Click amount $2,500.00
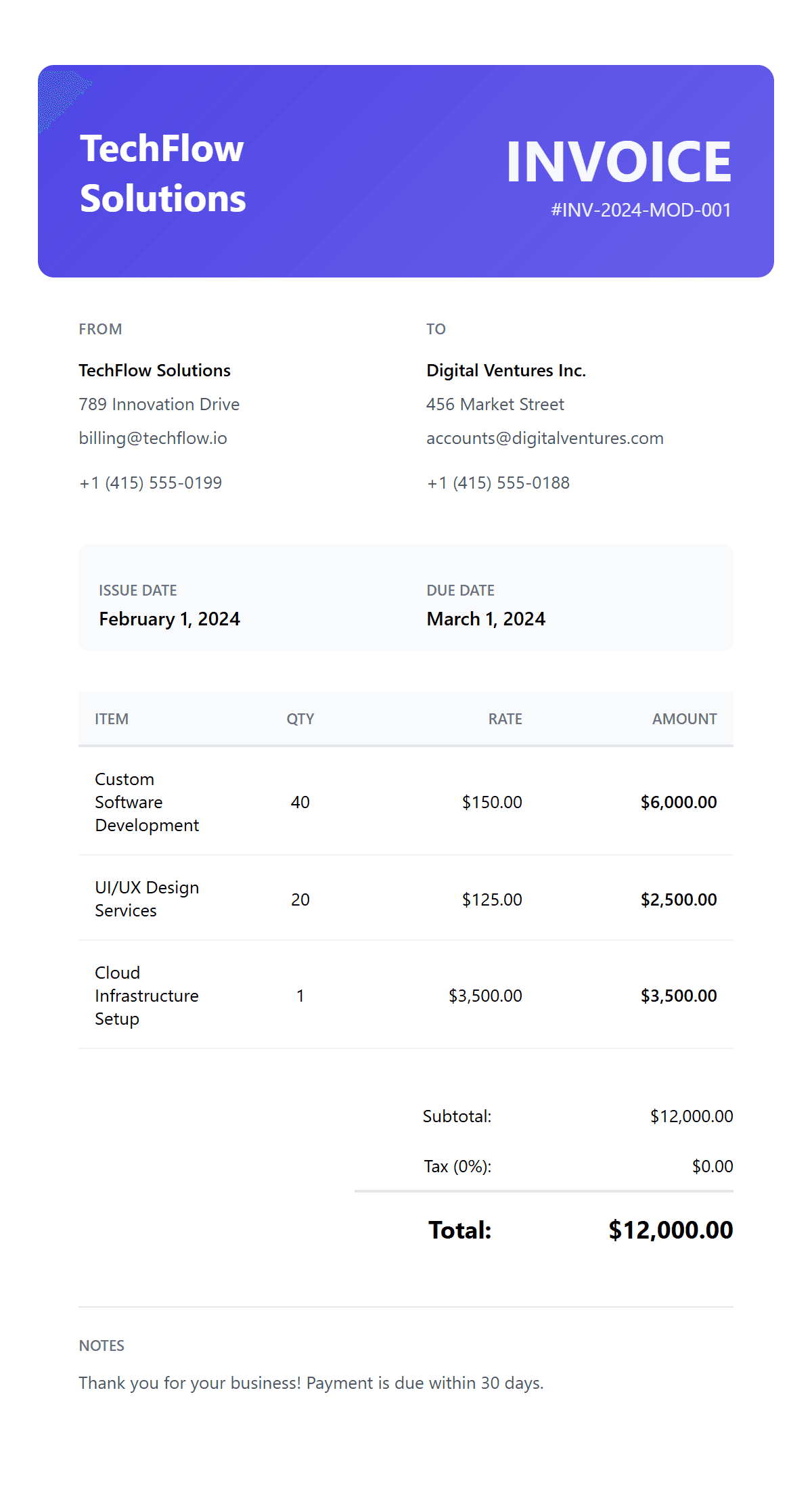The width and height of the screenshot is (812, 1489). (679, 899)
